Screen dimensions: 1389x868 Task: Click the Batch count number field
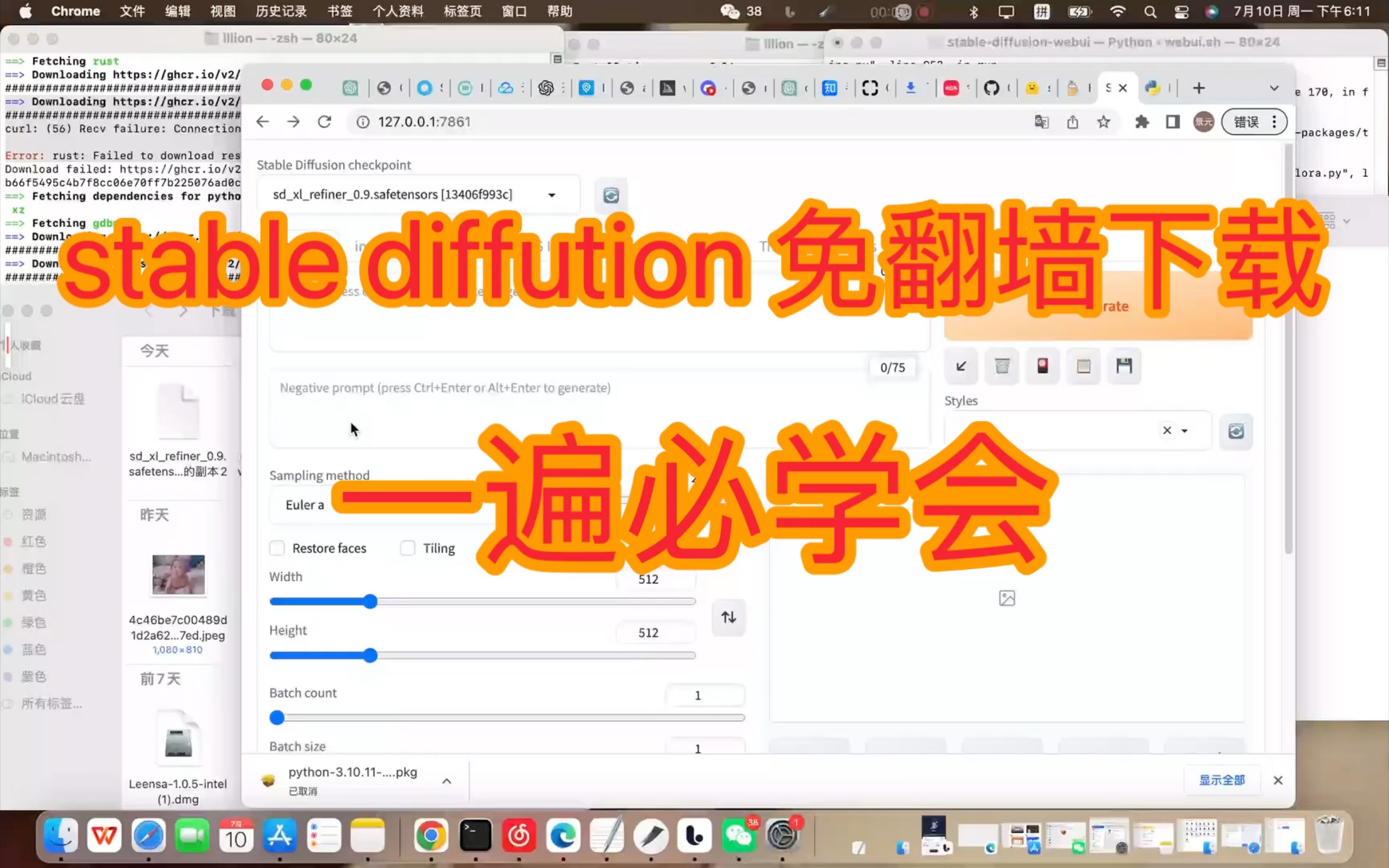(x=705, y=695)
